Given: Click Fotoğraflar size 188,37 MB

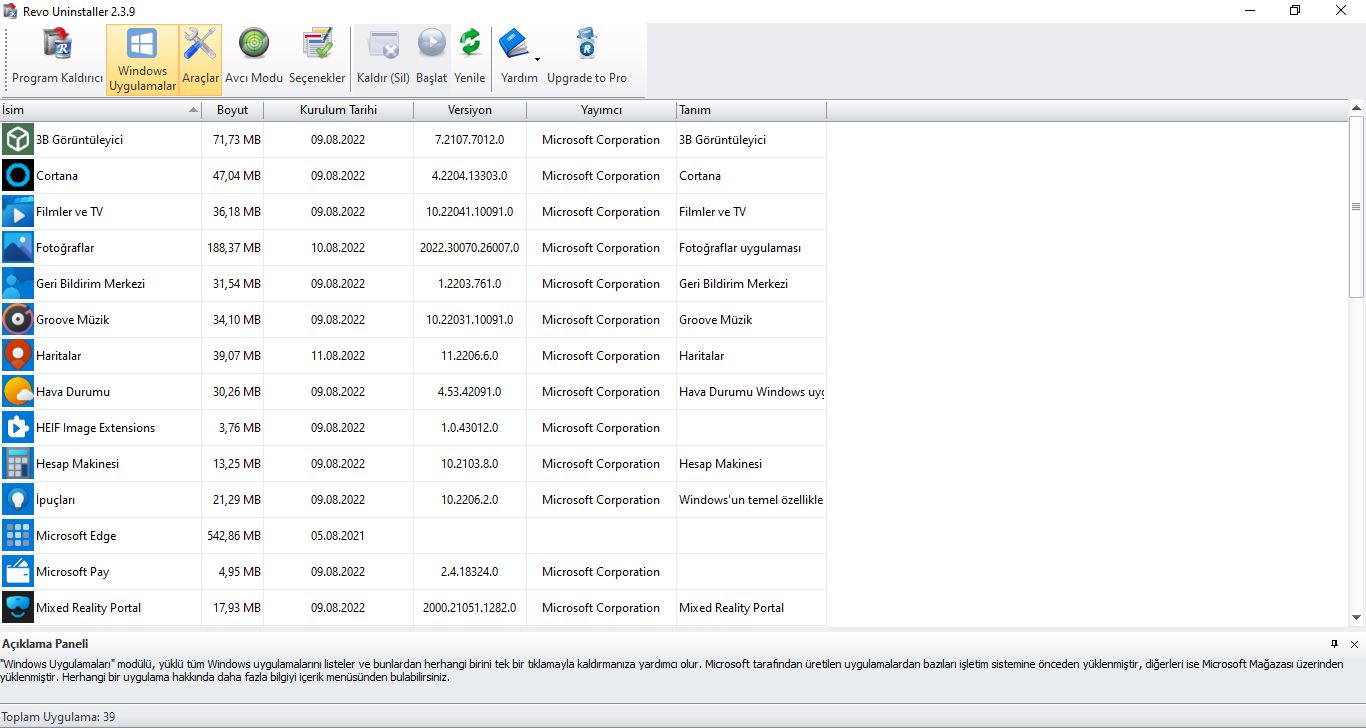Looking at the screenshot, I should [x=234, y=248].
